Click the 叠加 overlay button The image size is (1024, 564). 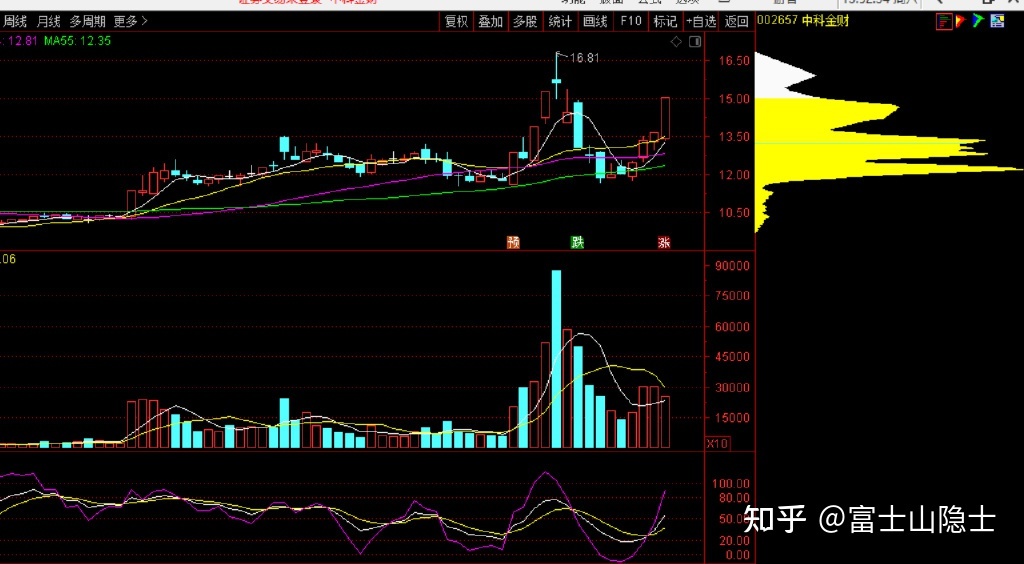490,22
